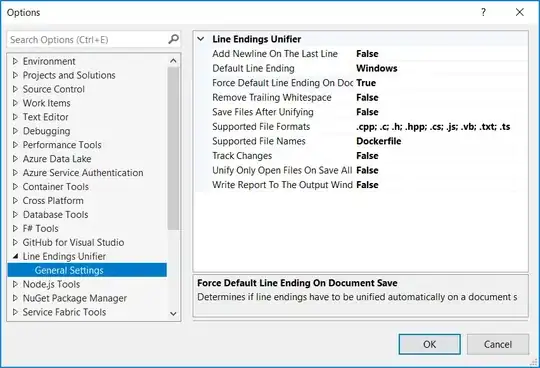Select NuGet Package Manager
This screenshot has height=368, width=540.
pyautogui.click(x=75, y=298)
